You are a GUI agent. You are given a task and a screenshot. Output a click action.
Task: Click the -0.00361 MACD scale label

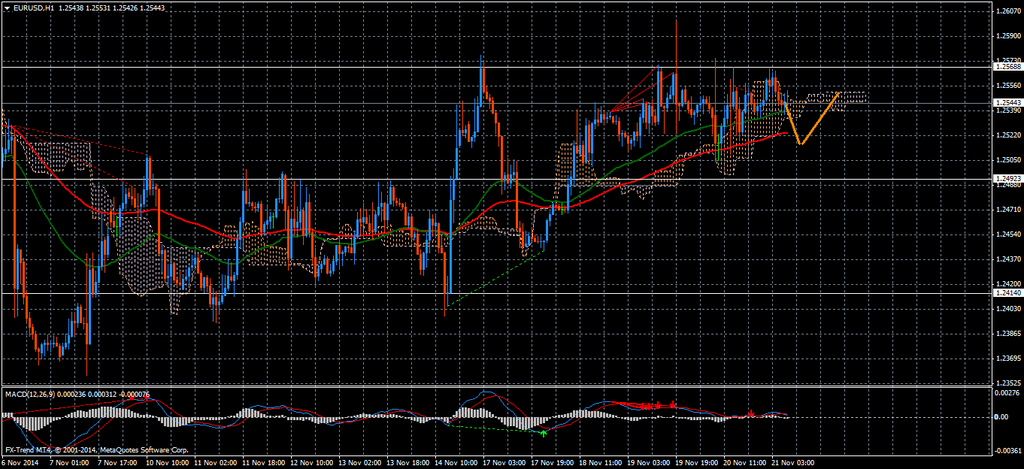[x=1006, y=451]
